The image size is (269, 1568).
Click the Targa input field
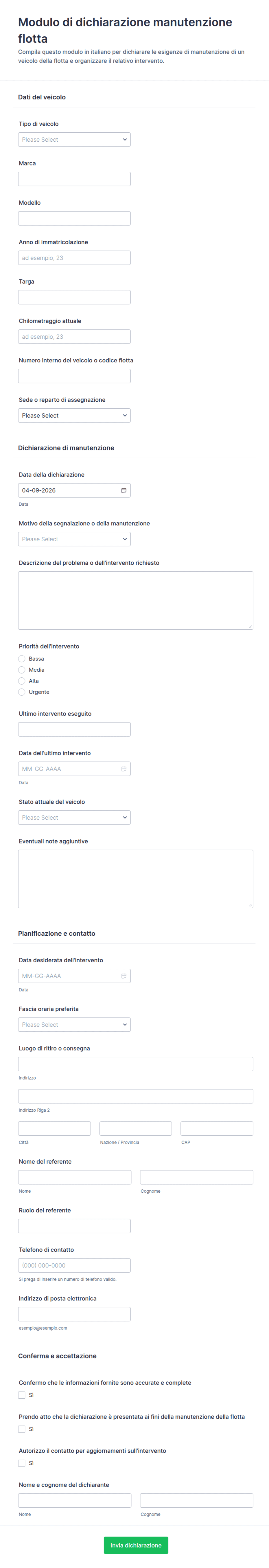point(74,297)
